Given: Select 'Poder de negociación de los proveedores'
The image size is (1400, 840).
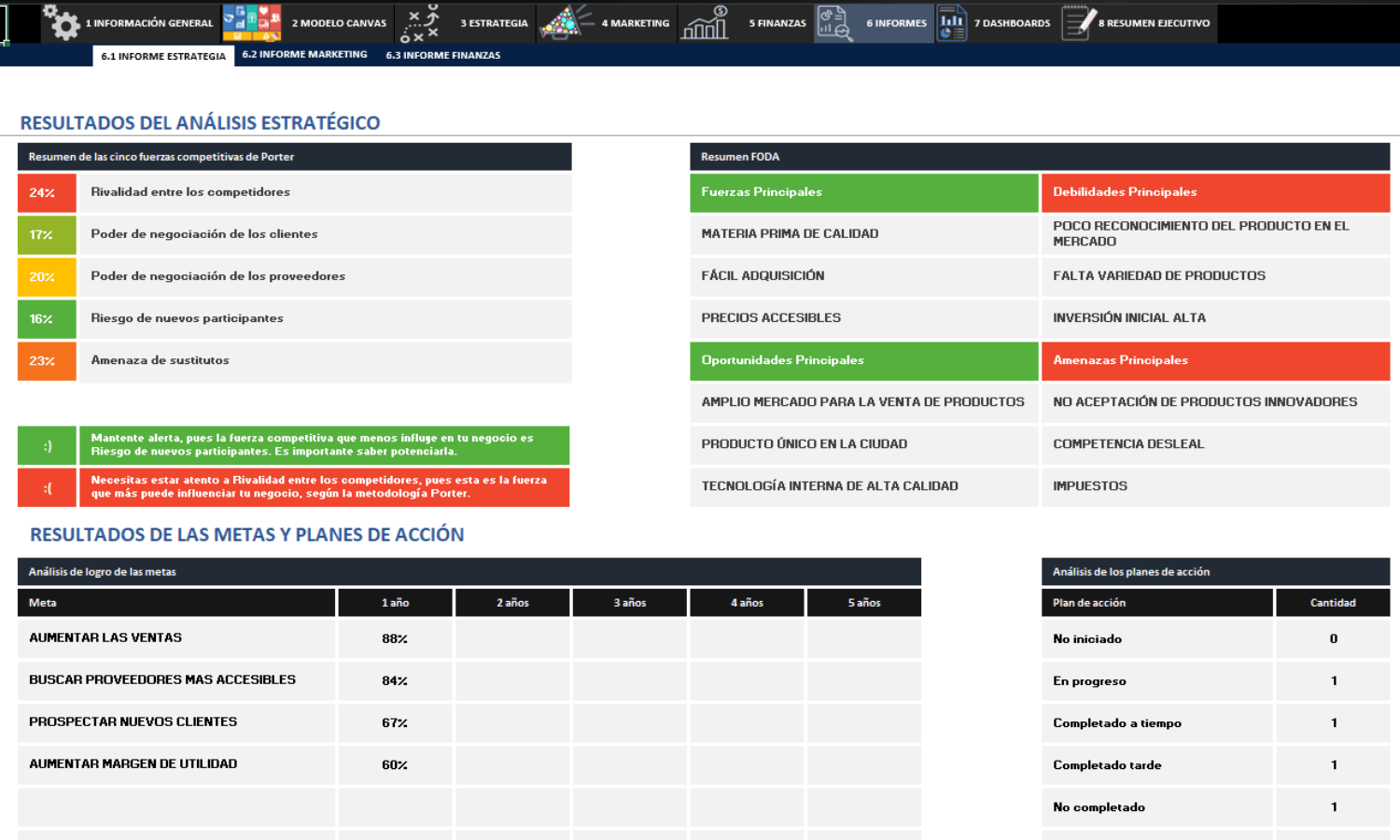Looking at the screenshot, I should click(326, 277).
